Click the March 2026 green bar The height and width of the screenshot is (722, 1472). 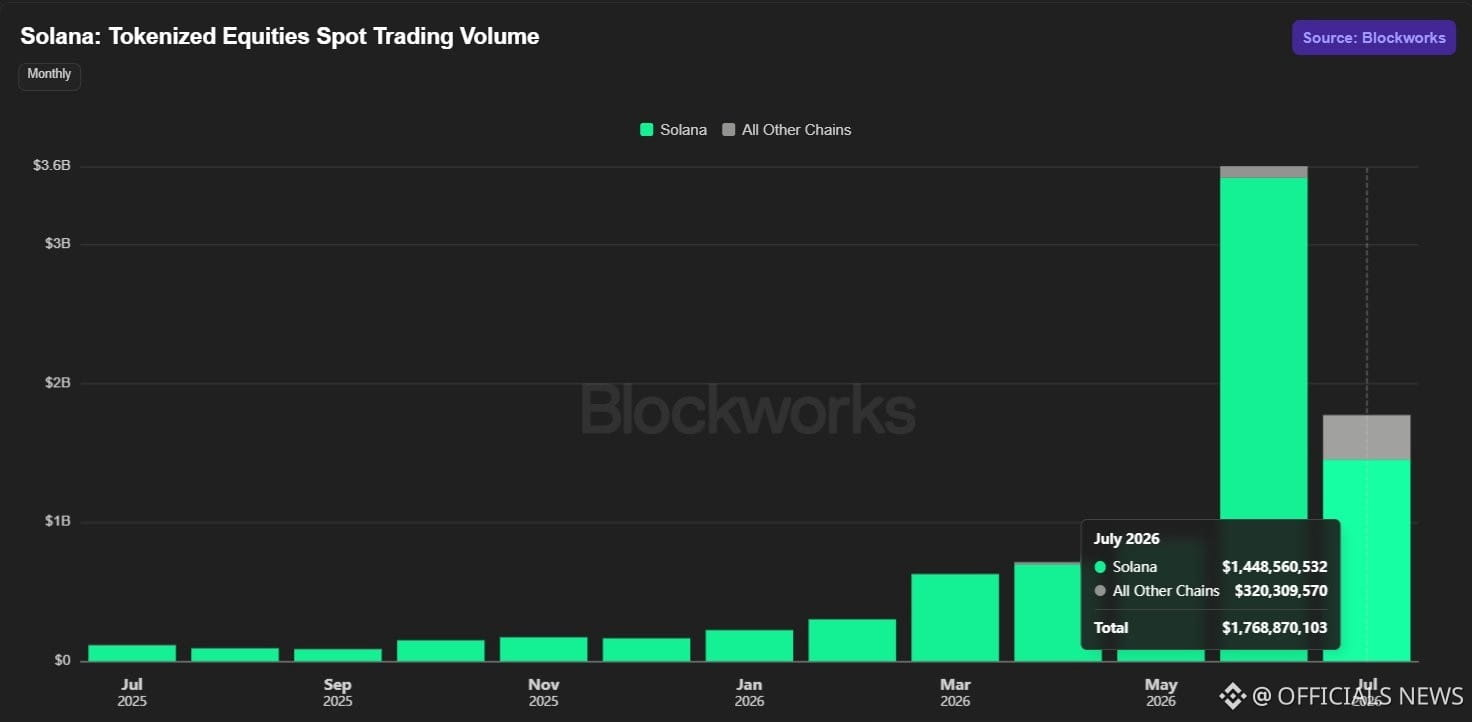(x=955, y=617)
